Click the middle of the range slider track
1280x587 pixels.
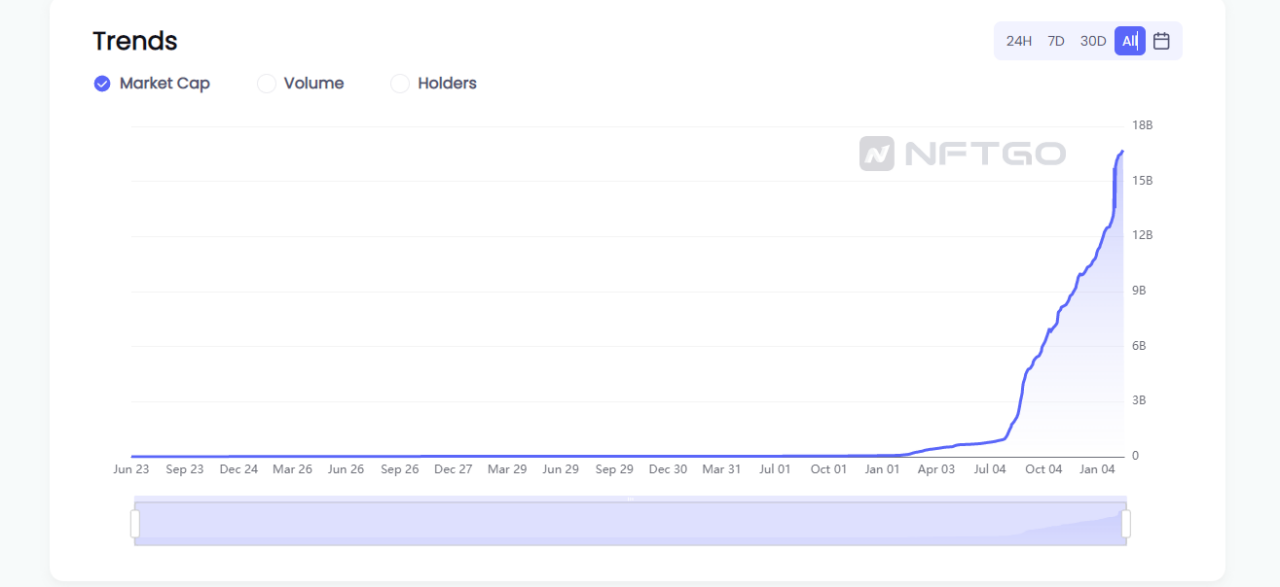(630, 521)
